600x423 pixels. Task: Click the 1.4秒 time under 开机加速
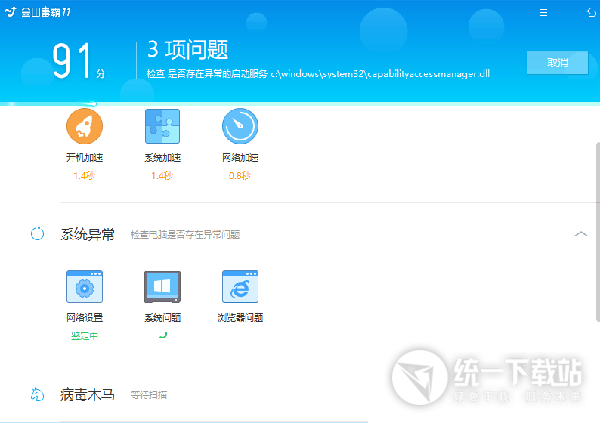click(x=84, y=175)
